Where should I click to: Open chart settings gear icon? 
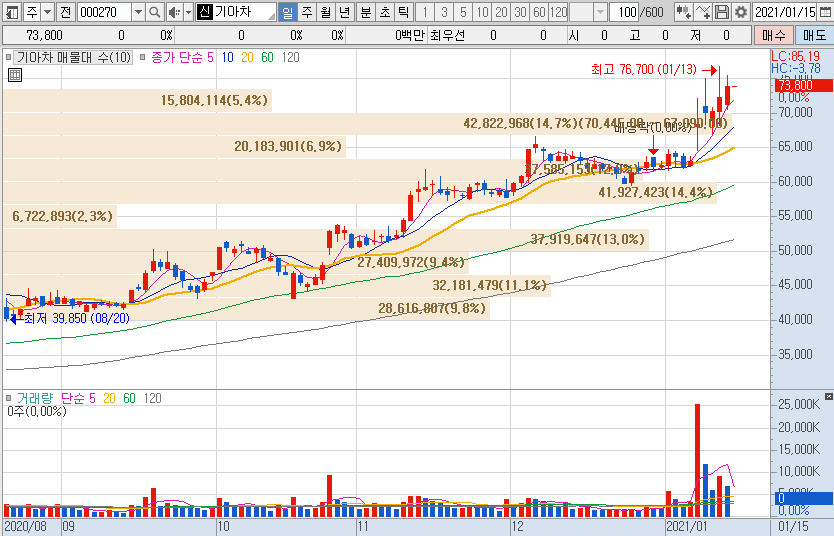(x=740, y=12)
